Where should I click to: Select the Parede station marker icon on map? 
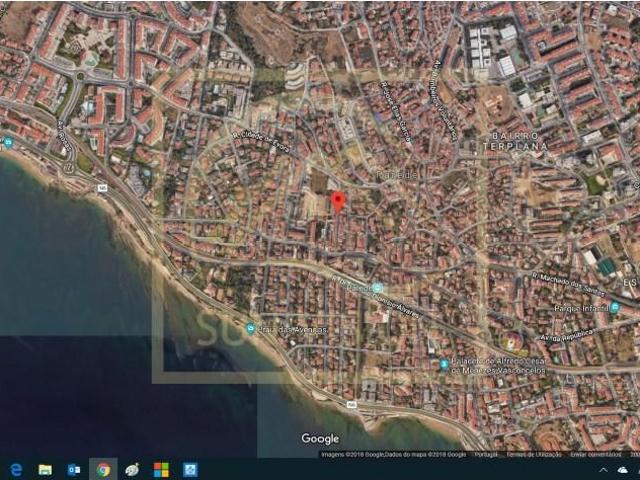[x=378, y=288]
